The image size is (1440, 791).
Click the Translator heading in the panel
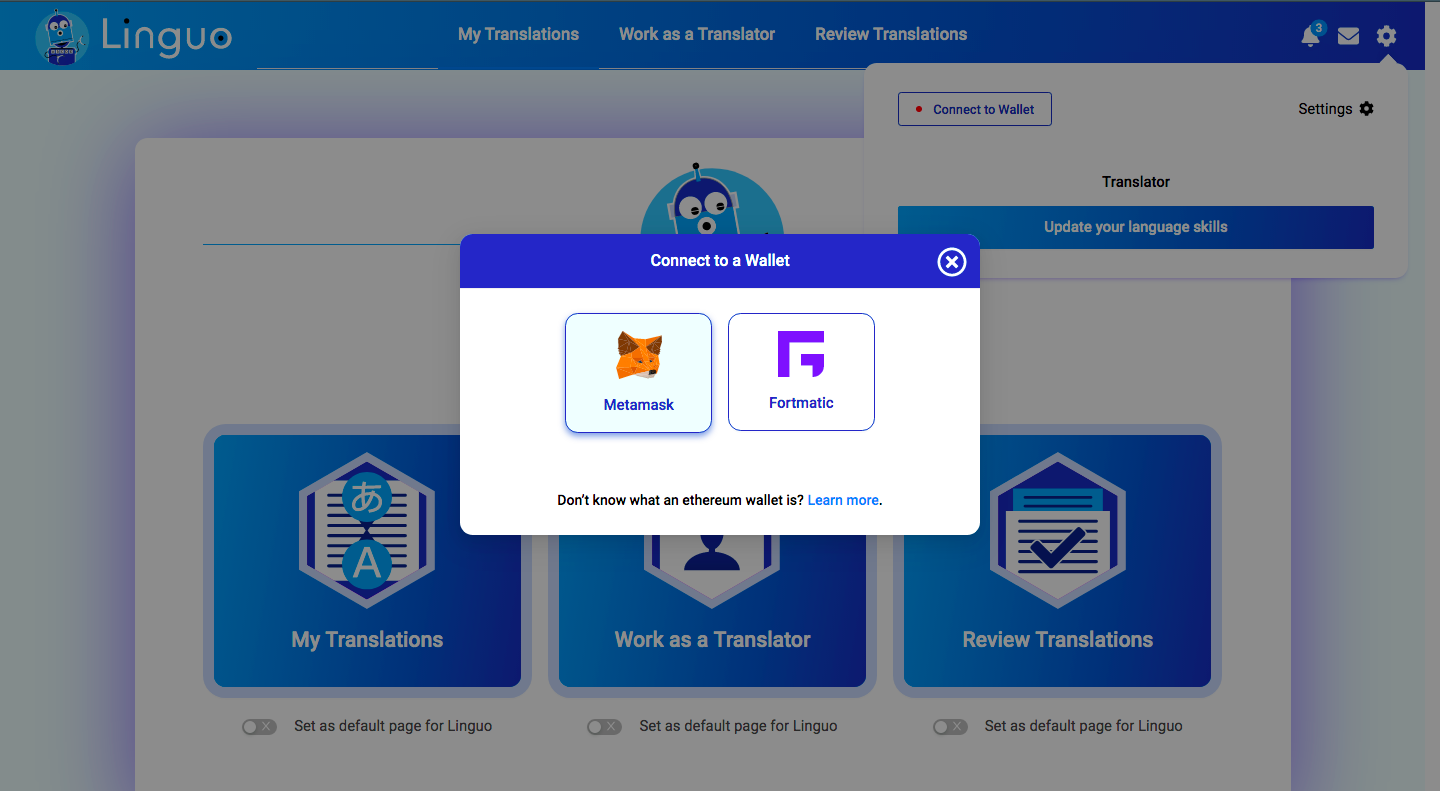tap(1136, 182)
